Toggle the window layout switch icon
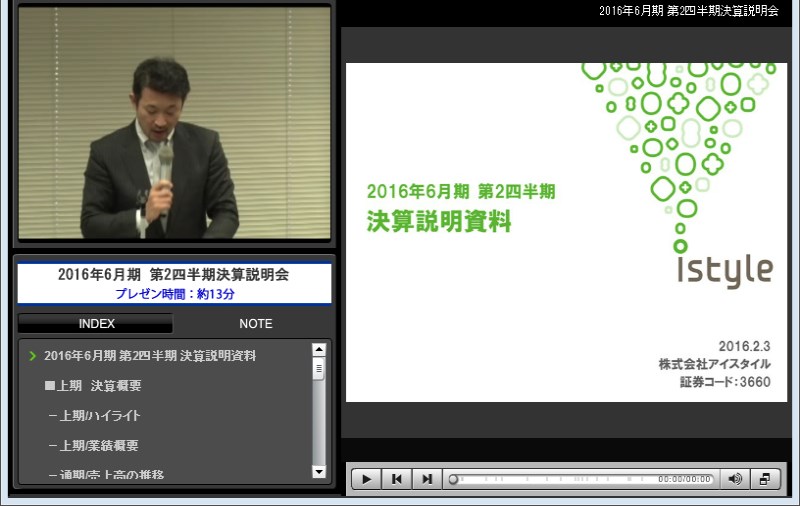 click(765, 479)
